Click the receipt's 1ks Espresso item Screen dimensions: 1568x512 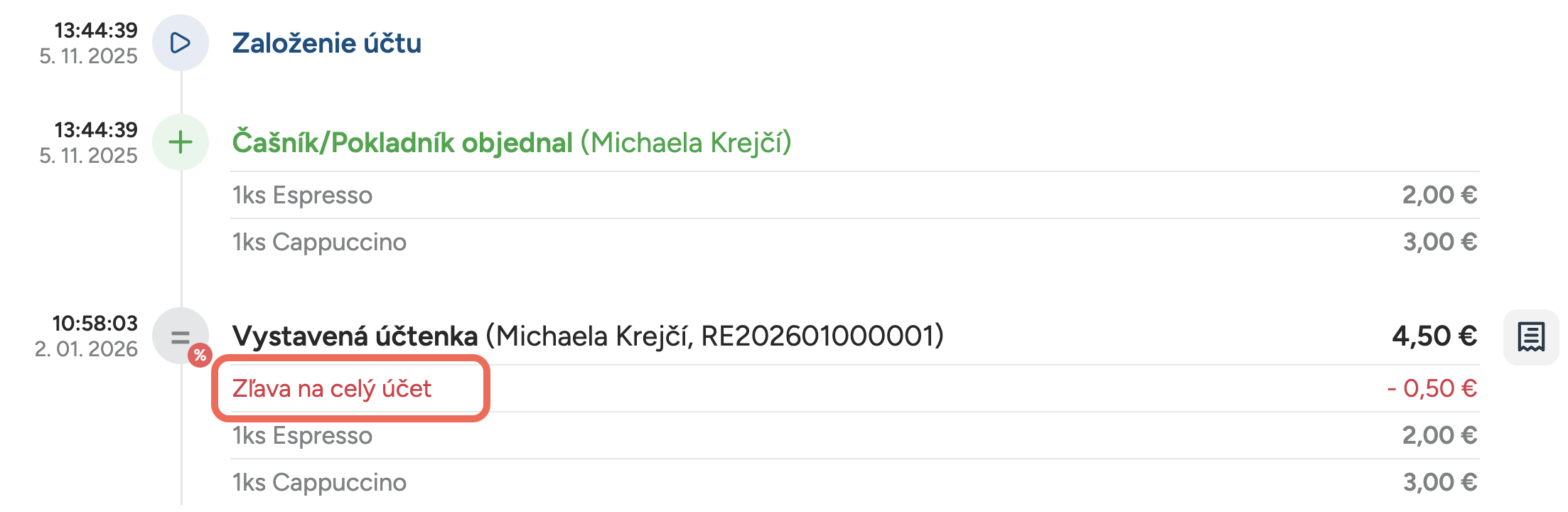coord(302,435)
